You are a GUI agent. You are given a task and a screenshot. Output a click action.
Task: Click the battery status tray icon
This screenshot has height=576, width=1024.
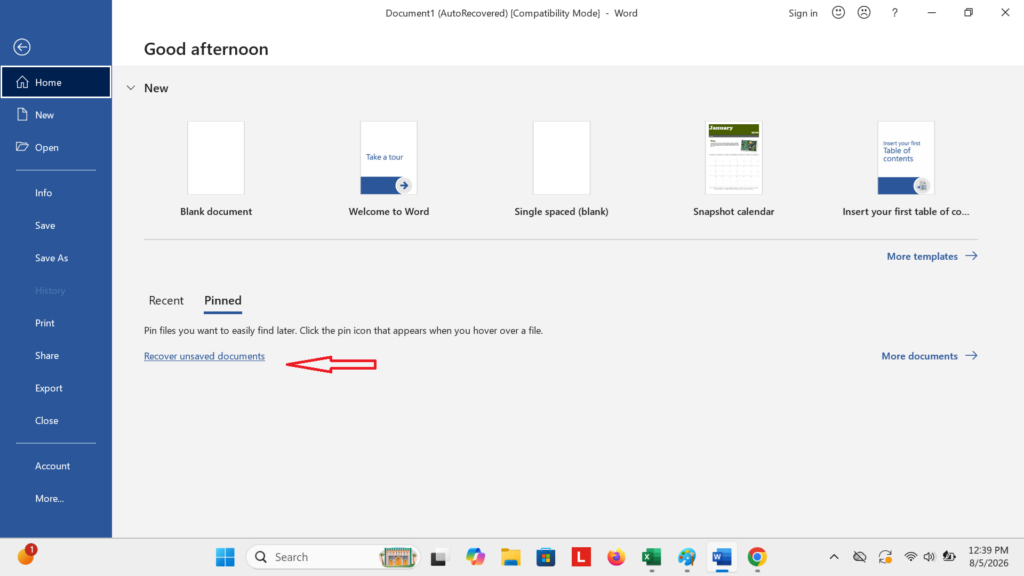pyautogui.click(x=950, y=557)
